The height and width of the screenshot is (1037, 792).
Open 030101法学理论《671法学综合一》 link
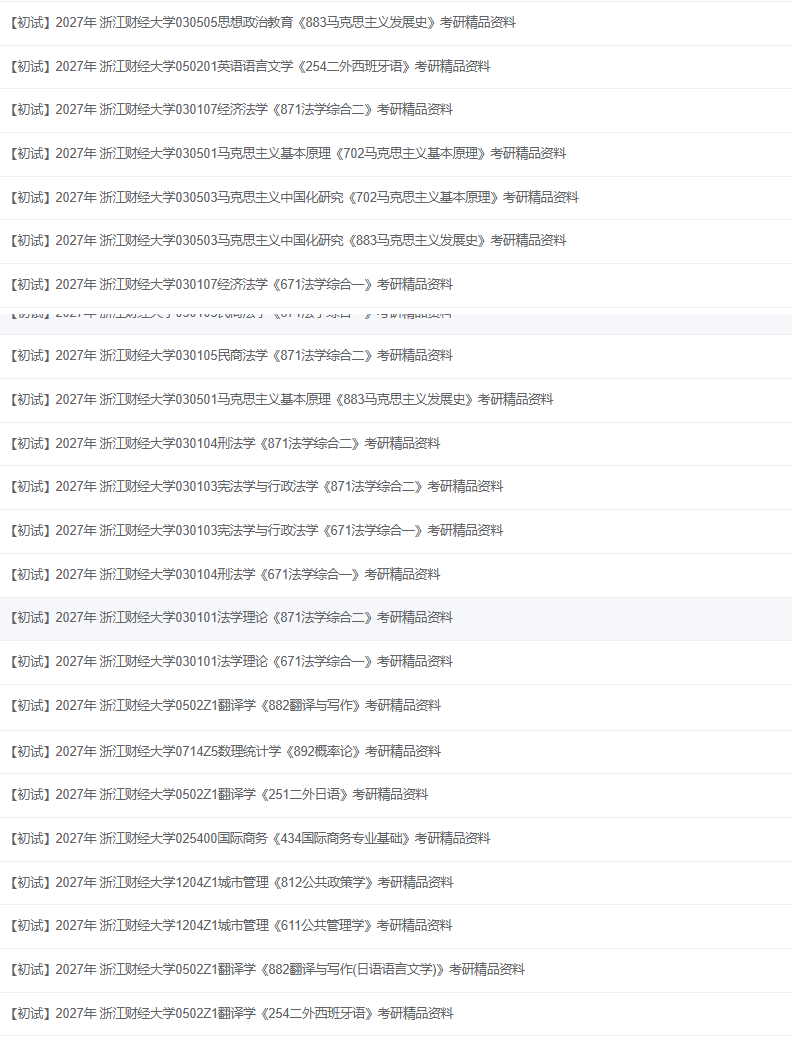coord(231,661)
